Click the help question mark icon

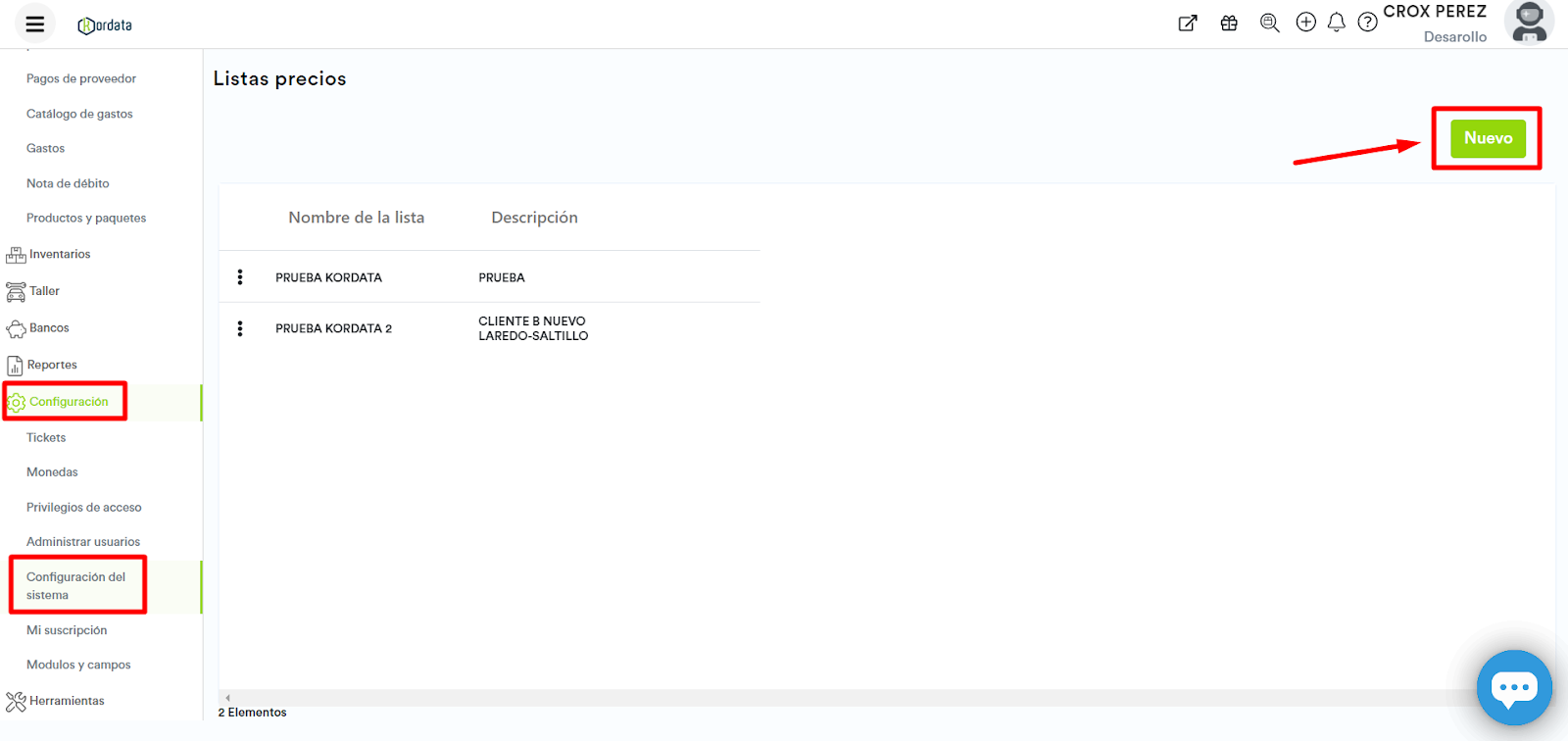pyautogui.click(x=1367, y=23)
